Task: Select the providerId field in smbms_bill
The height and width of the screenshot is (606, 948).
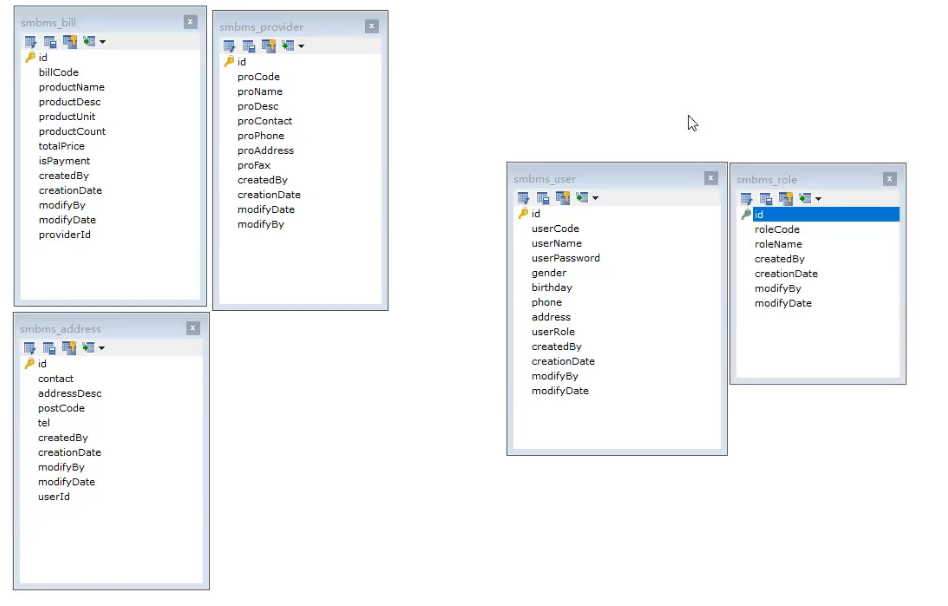Action: pyautogui.click(x=64, y=235)
